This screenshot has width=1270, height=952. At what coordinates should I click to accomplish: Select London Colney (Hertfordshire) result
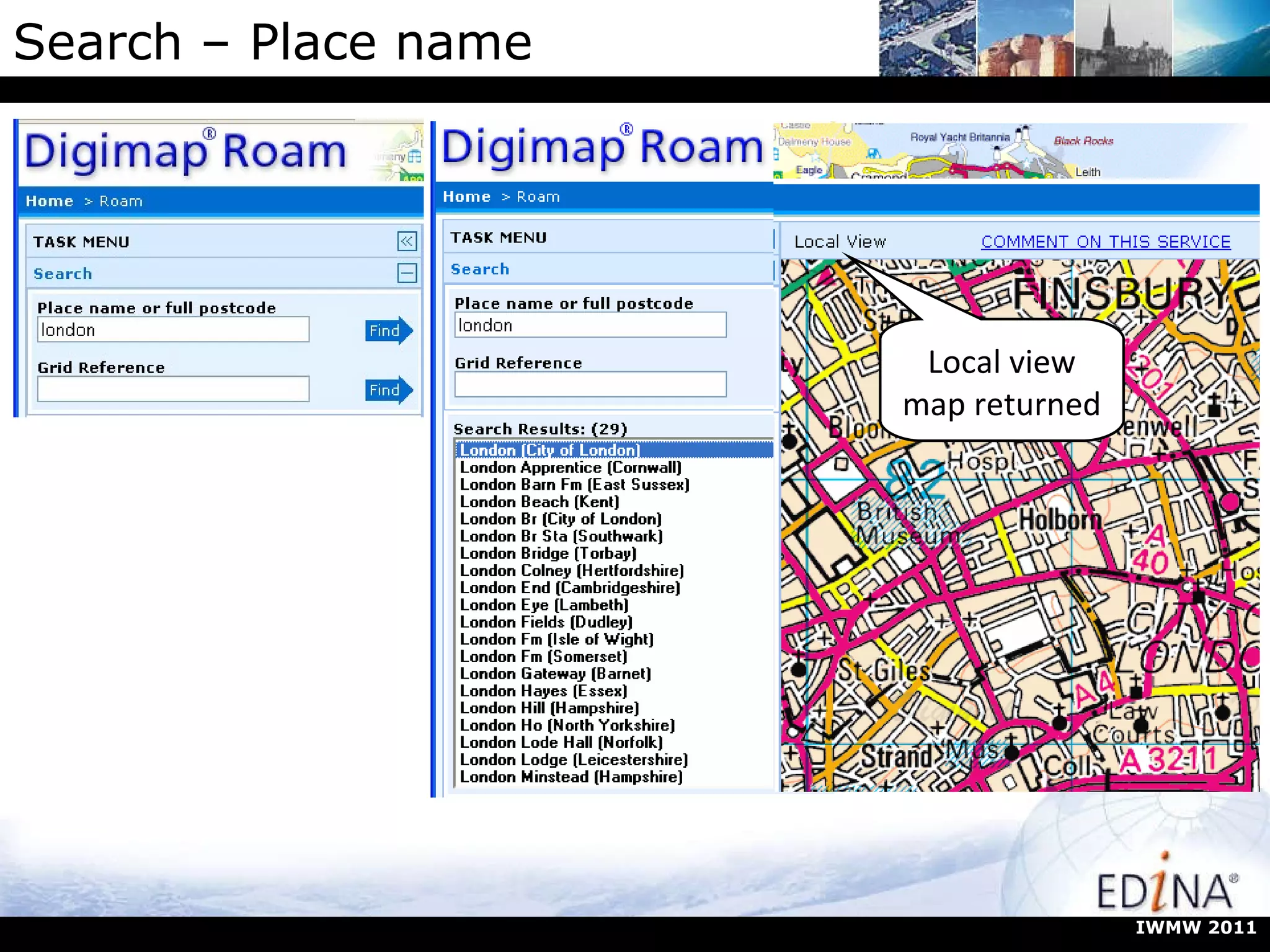572,571
